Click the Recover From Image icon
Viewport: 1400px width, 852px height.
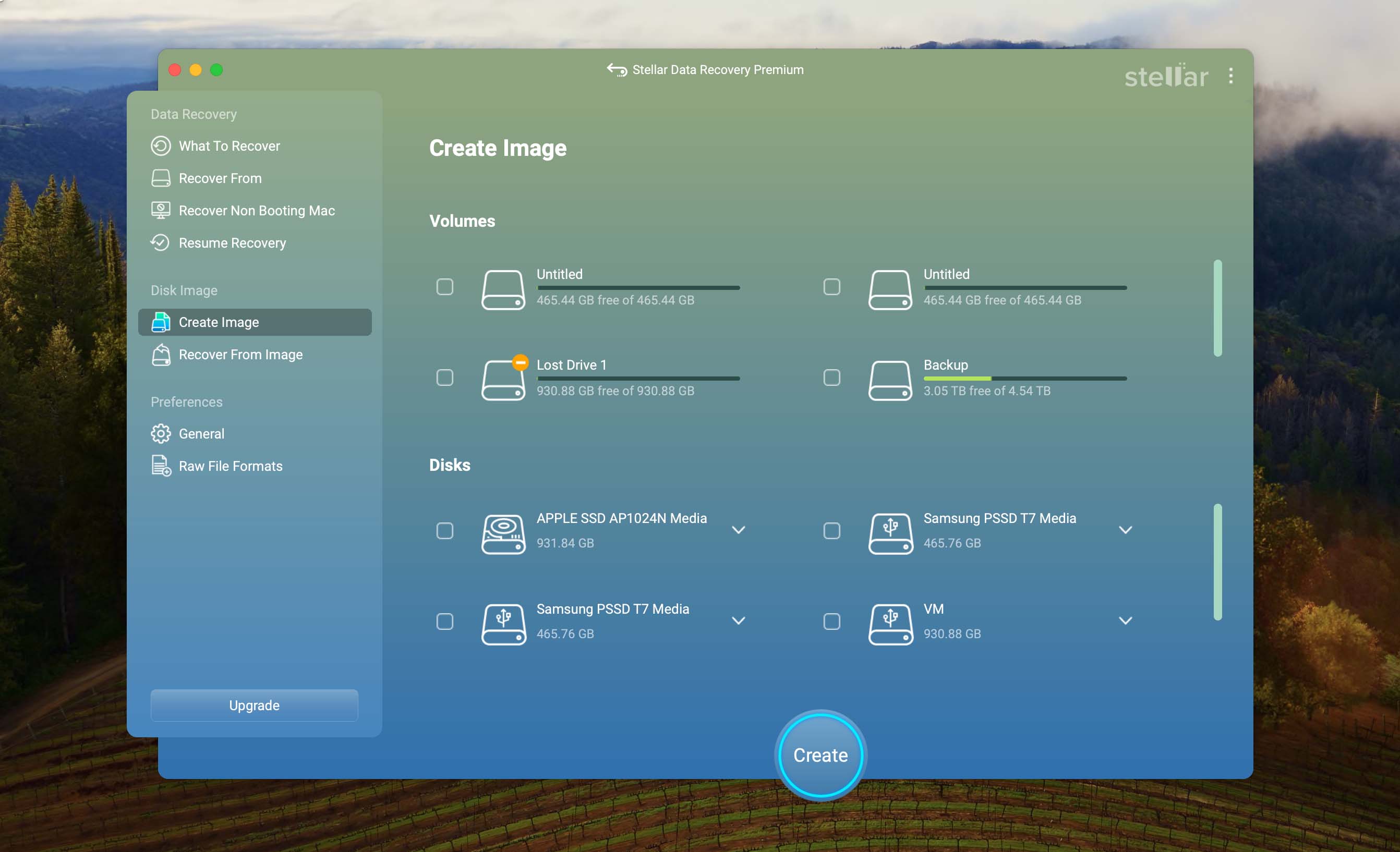161,355
